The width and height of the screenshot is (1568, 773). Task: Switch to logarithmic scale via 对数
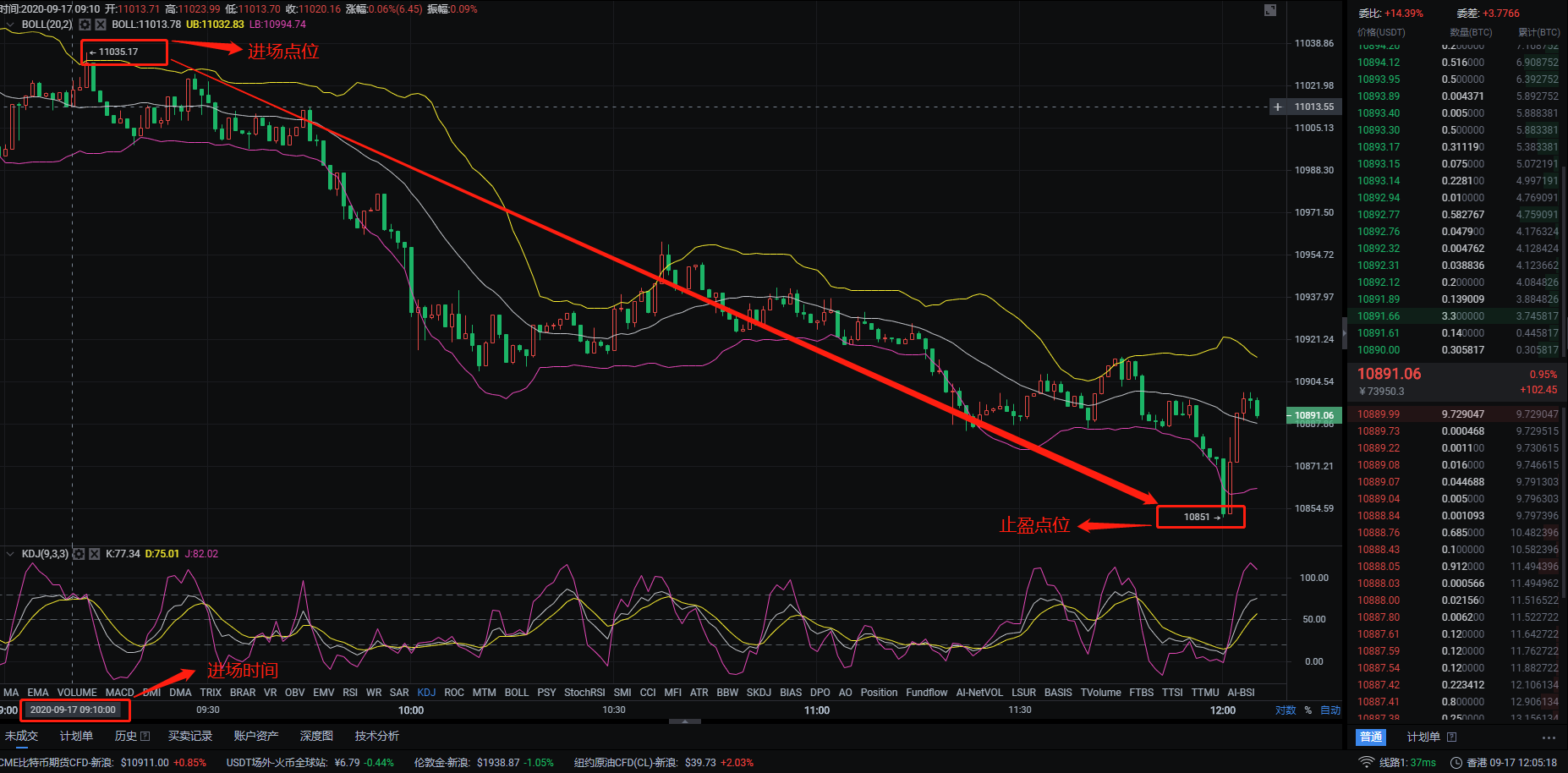tap(1286, 710)
